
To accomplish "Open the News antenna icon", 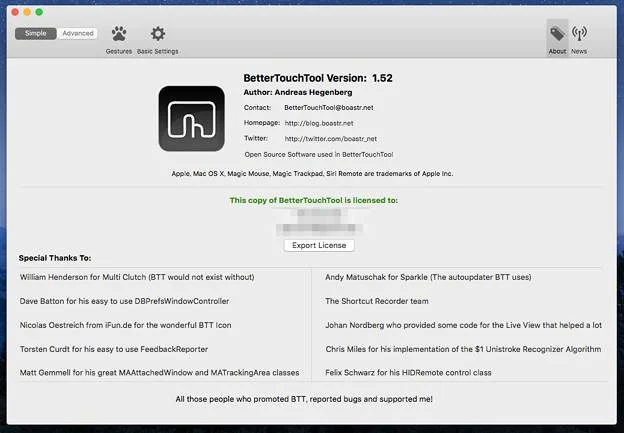I will point(579,33).
